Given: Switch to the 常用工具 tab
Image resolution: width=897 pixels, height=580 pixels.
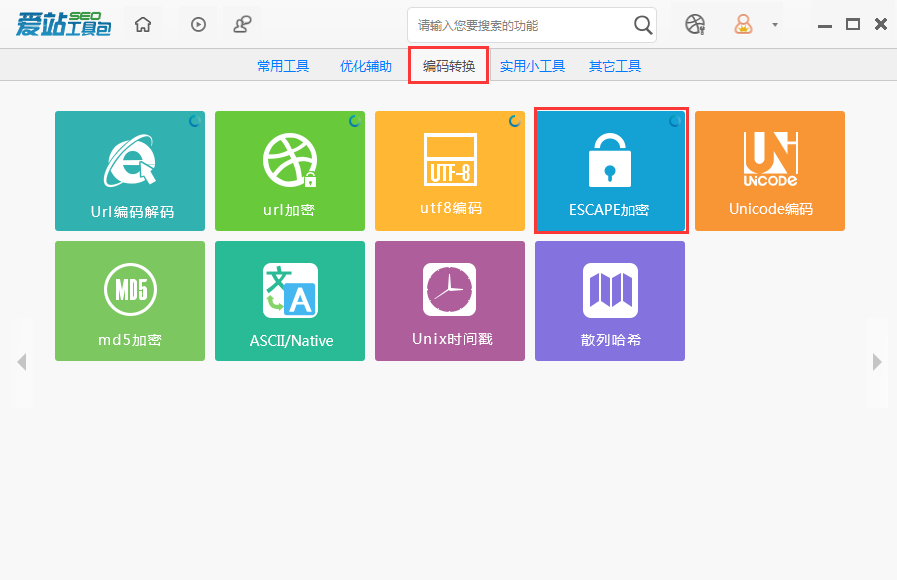Looking at the screenshot, I should (x=283, y=65).
